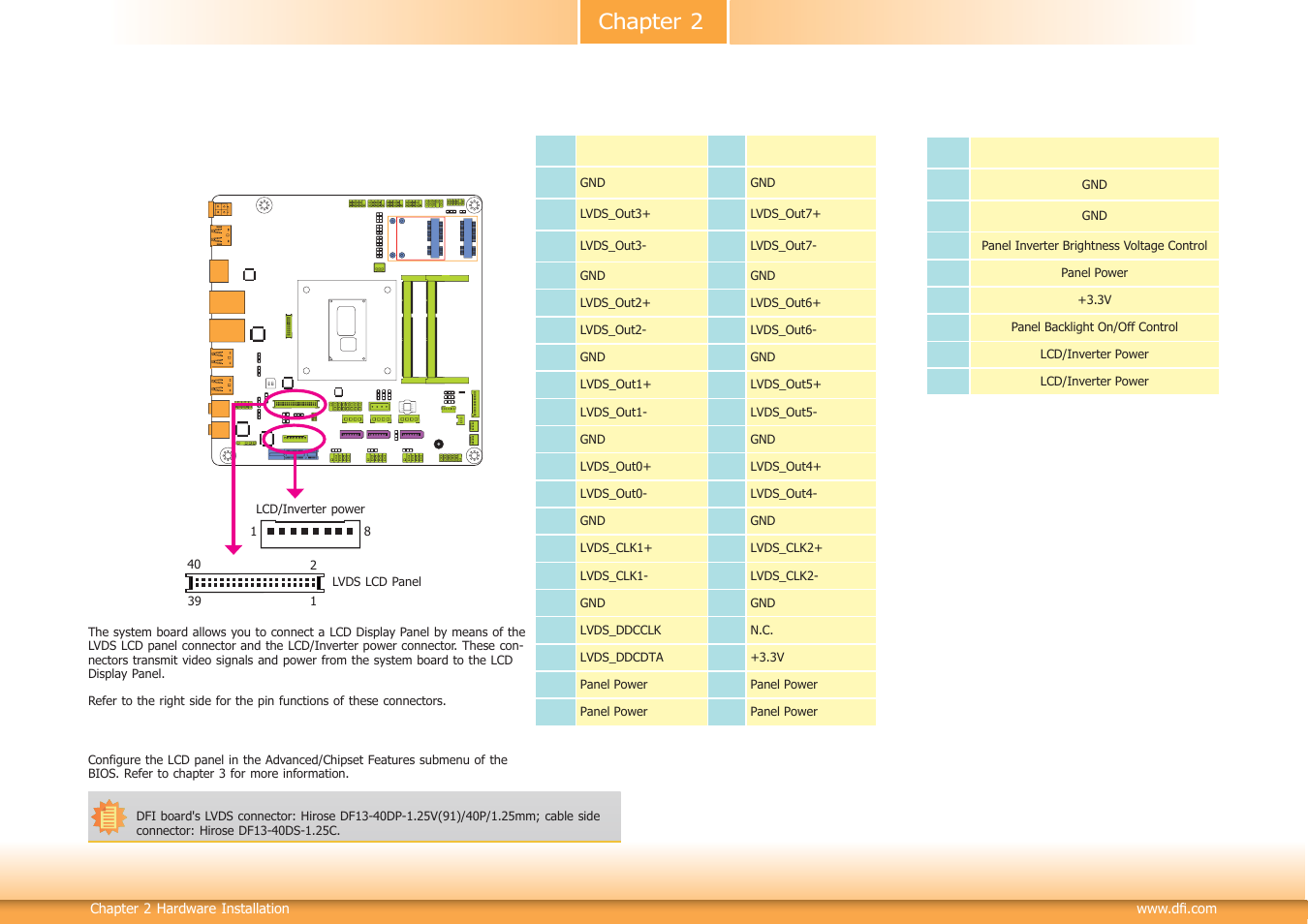
Task: Select the LVDS_CLK2+ cell
Action: [x=811, y=548]
